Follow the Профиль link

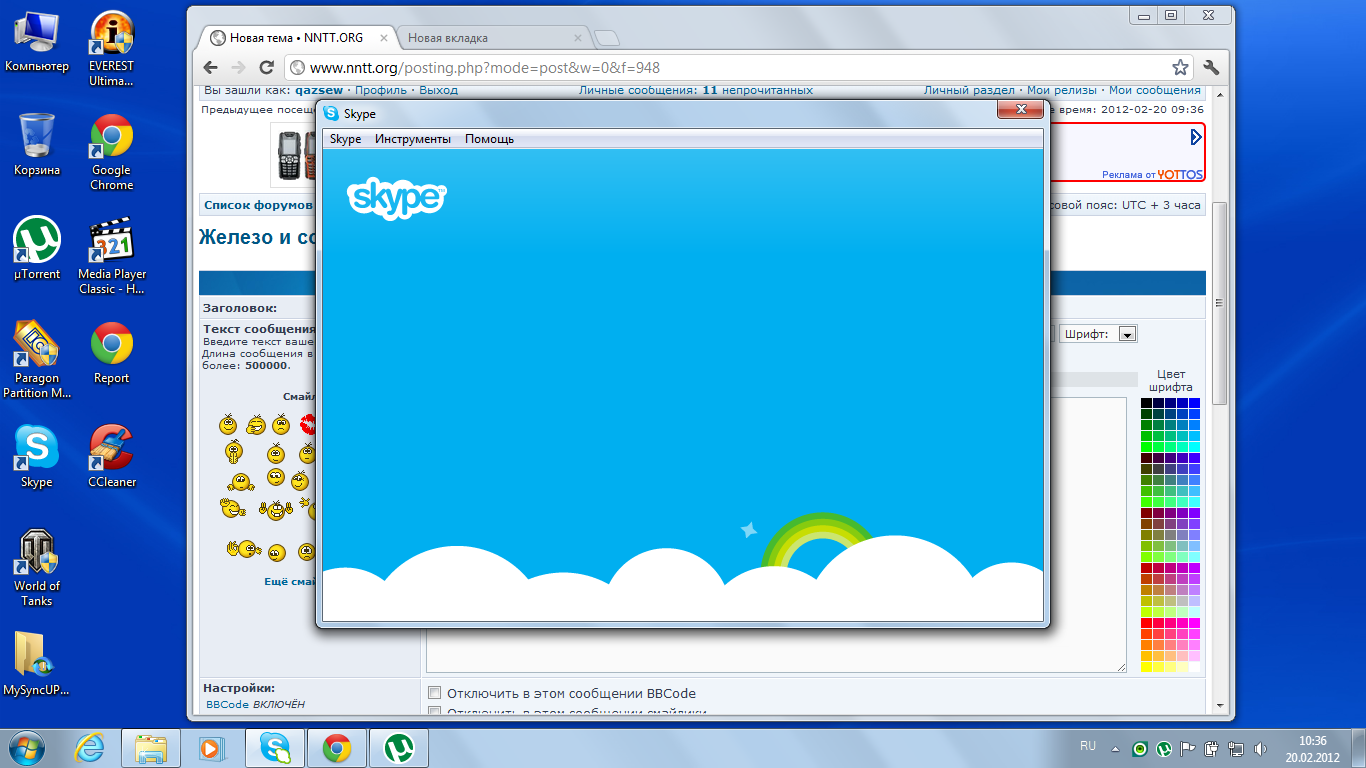click(x=380, y=90)
